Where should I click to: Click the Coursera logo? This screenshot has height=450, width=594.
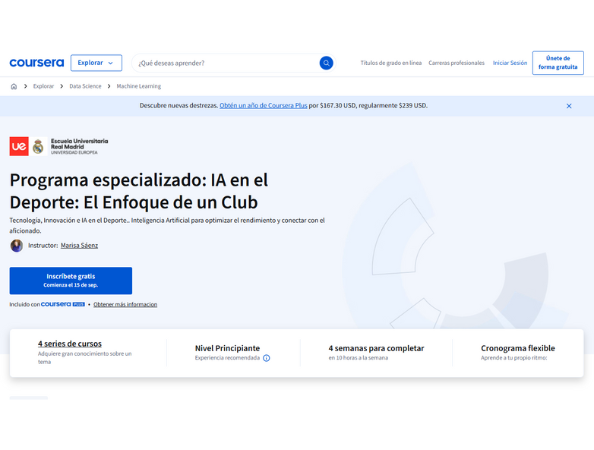[37, 63]
